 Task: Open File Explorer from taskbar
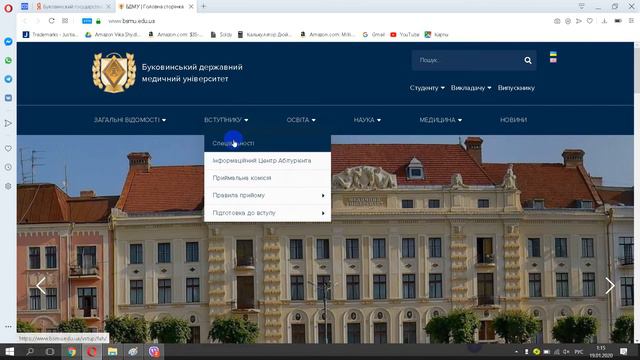tap(113, 351)
